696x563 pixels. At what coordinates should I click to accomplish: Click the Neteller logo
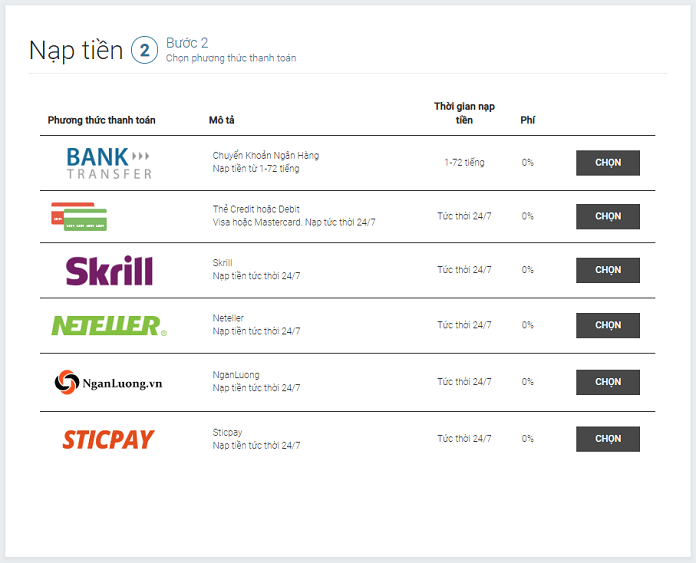coord(109,325)
